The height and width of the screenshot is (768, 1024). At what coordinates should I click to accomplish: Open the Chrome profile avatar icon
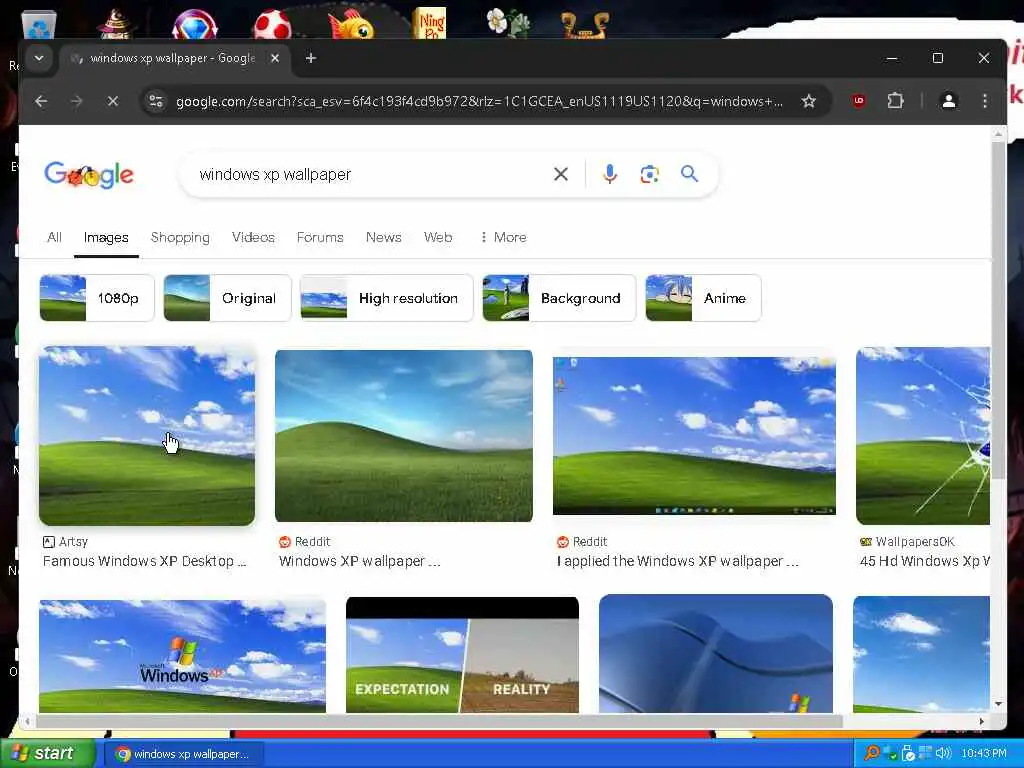(x=948, y=101)
